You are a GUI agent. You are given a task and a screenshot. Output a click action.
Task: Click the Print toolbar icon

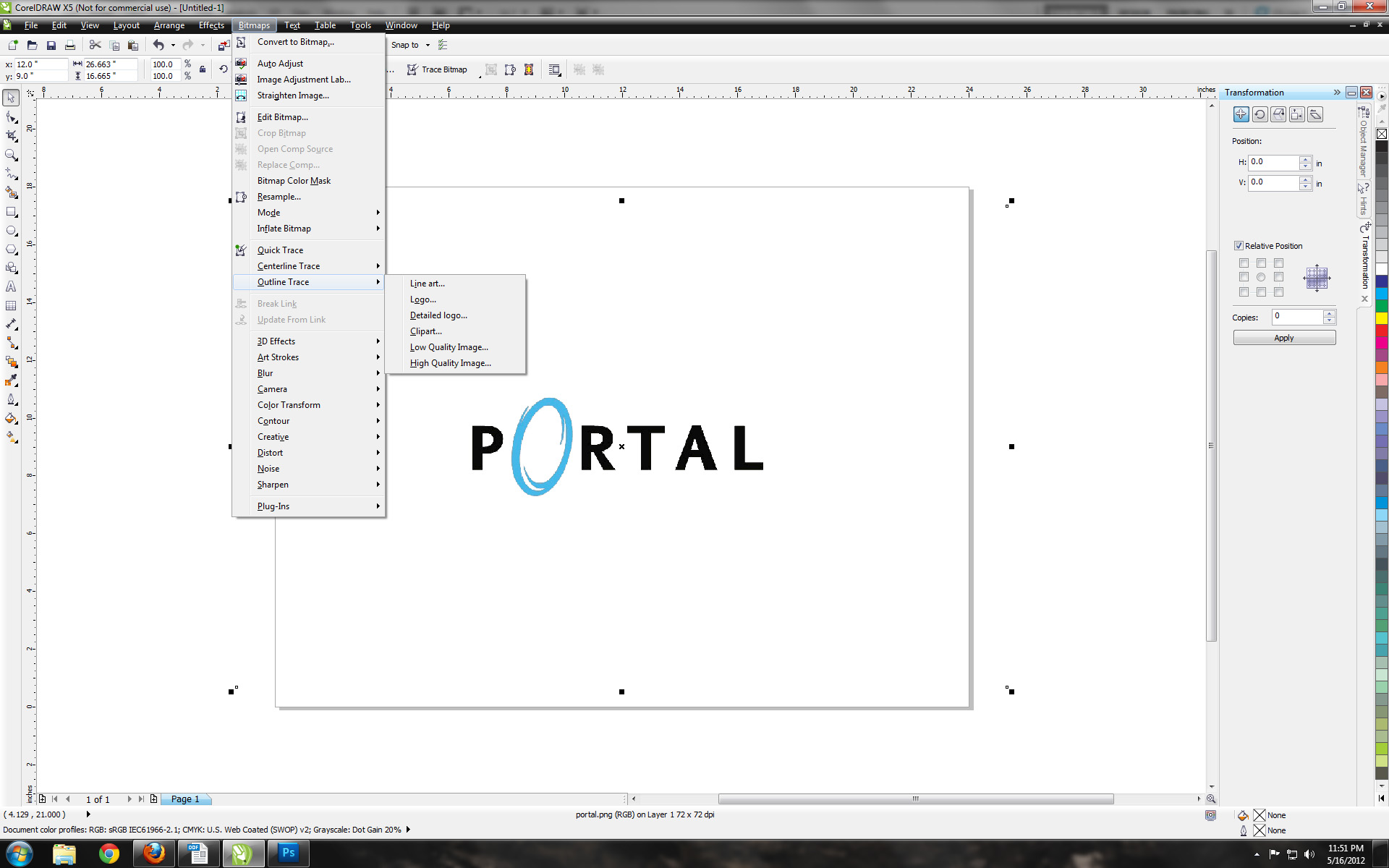70,45
